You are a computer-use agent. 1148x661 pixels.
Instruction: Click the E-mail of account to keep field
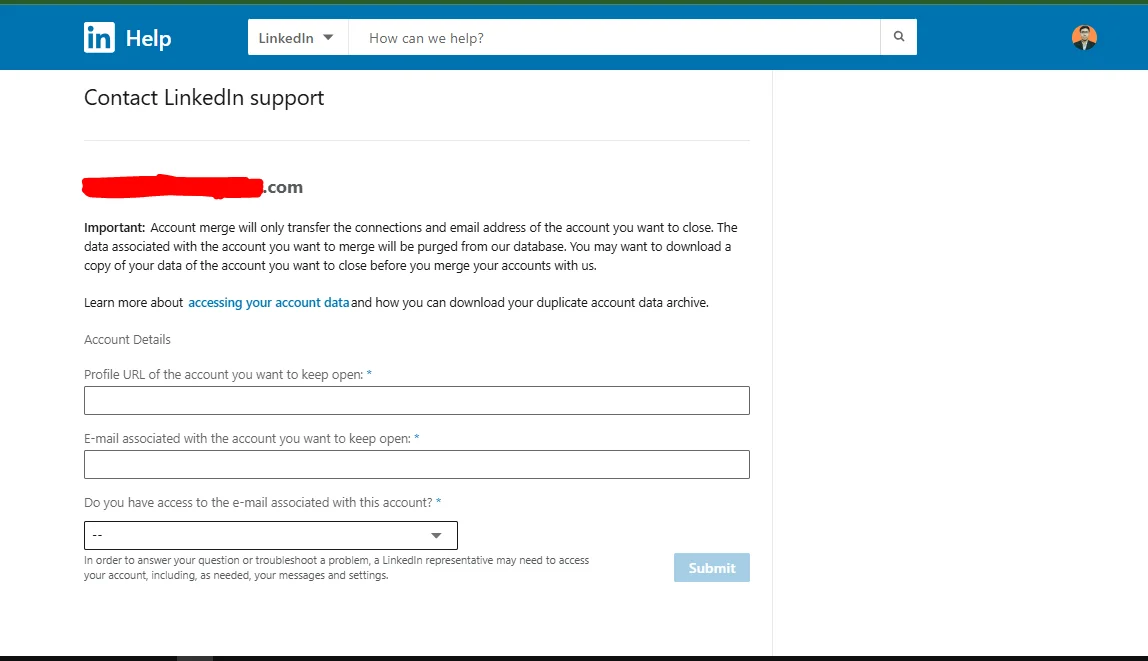(x=417, y=464)
